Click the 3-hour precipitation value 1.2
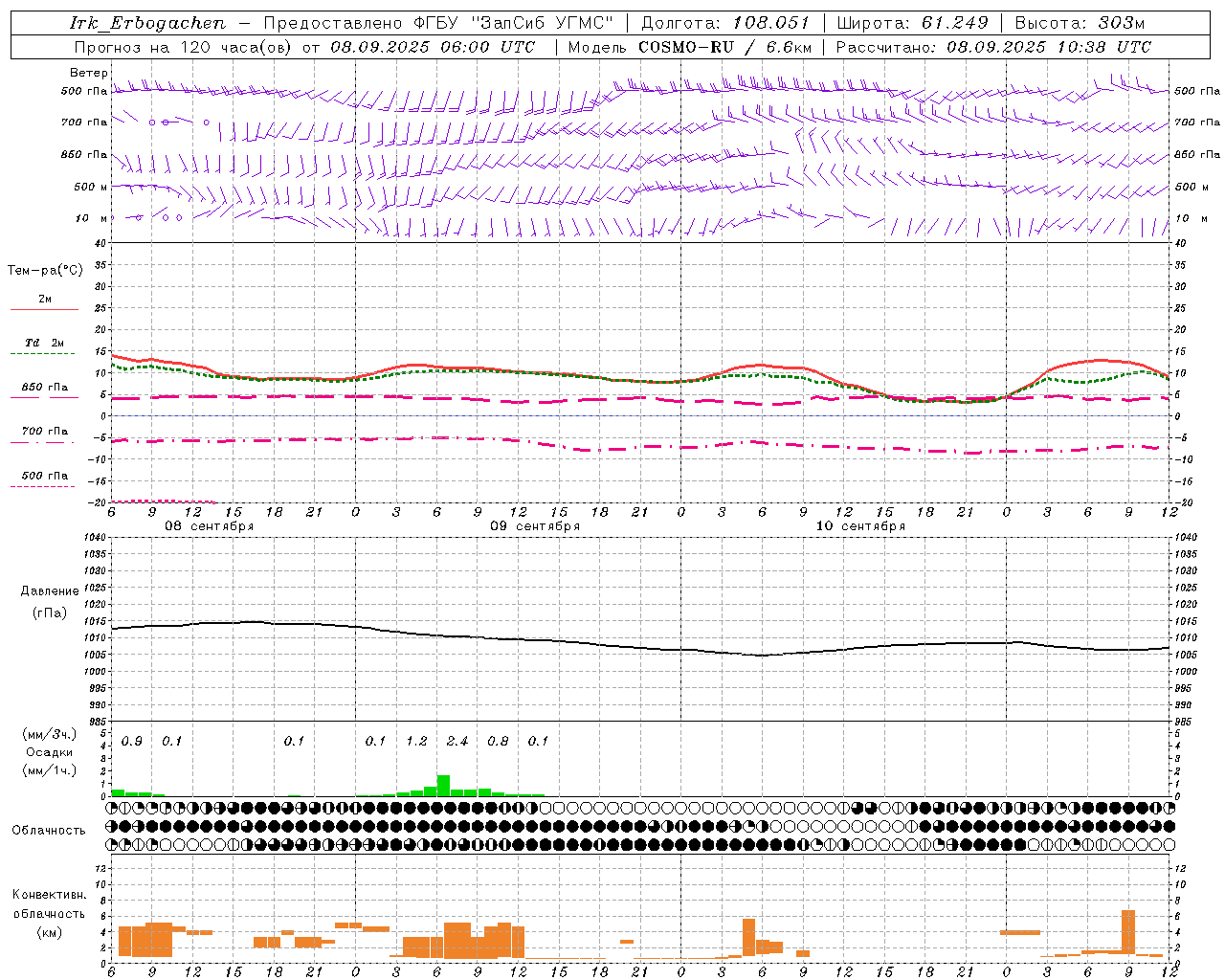Image resolution: width=1225 pixels, height=980 pixels. click(416, 742)
